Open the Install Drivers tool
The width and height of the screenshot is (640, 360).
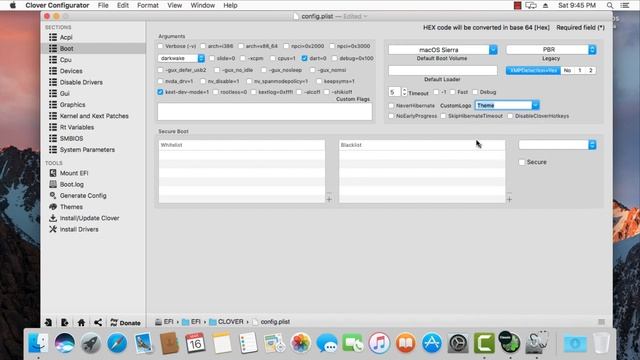(x=79, y=229)
